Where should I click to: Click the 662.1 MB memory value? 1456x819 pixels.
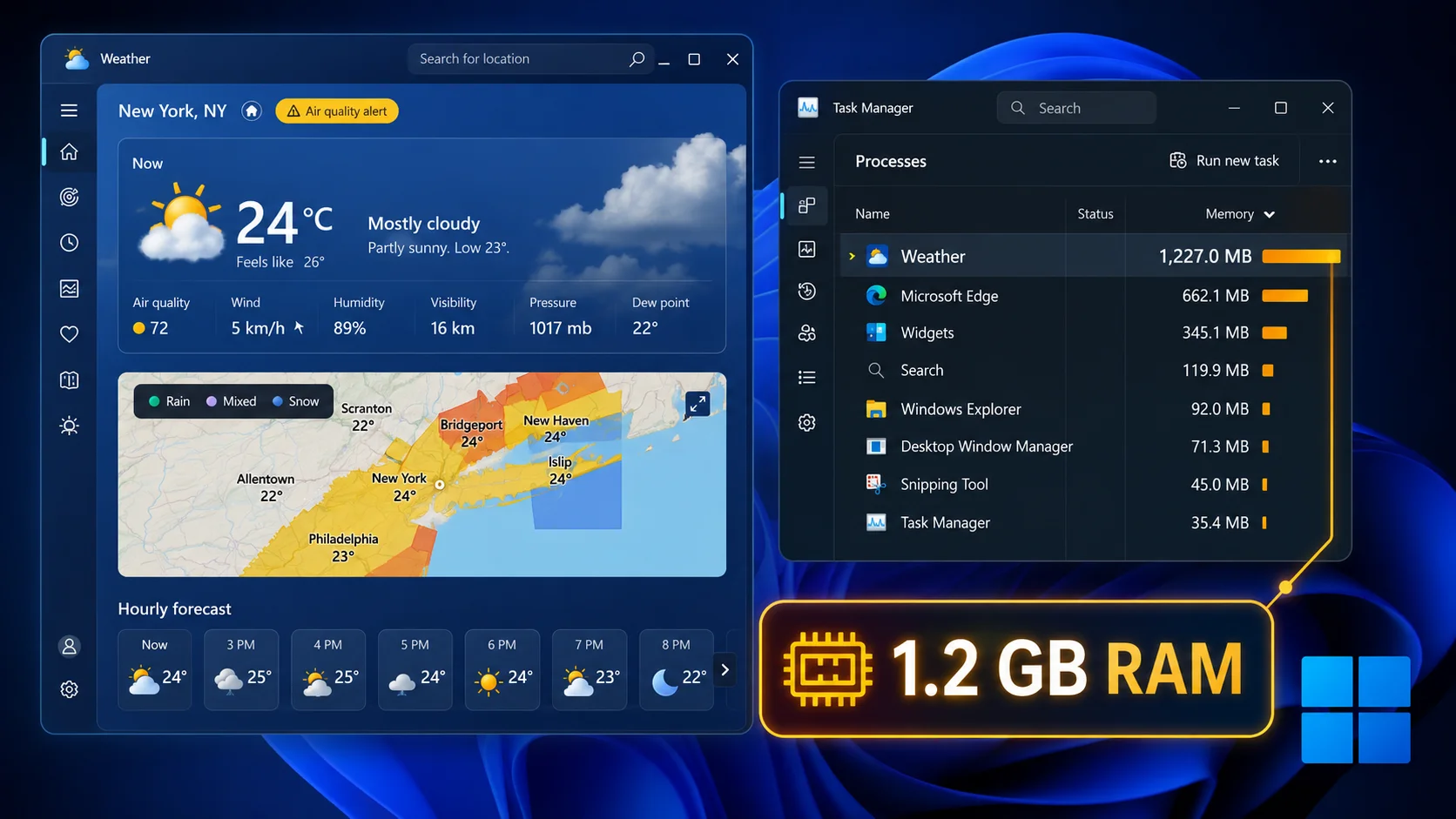tap(1216, 296)
